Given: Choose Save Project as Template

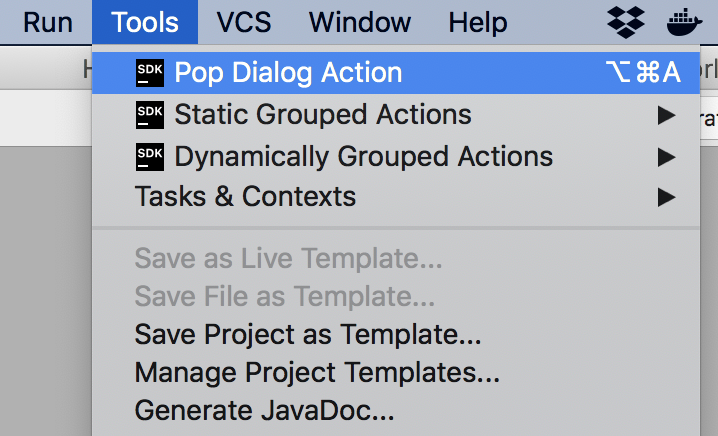Looking at the screenshot, I should [x=308, y=333].
